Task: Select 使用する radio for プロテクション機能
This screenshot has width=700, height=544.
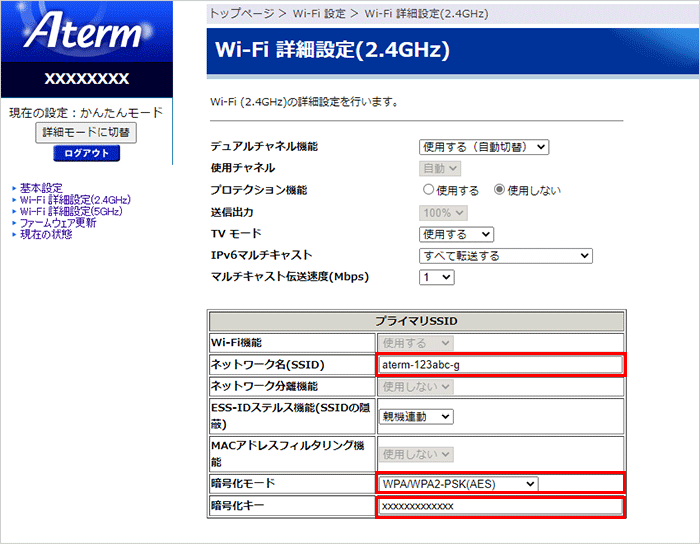Action: click(x=429, y=190)
